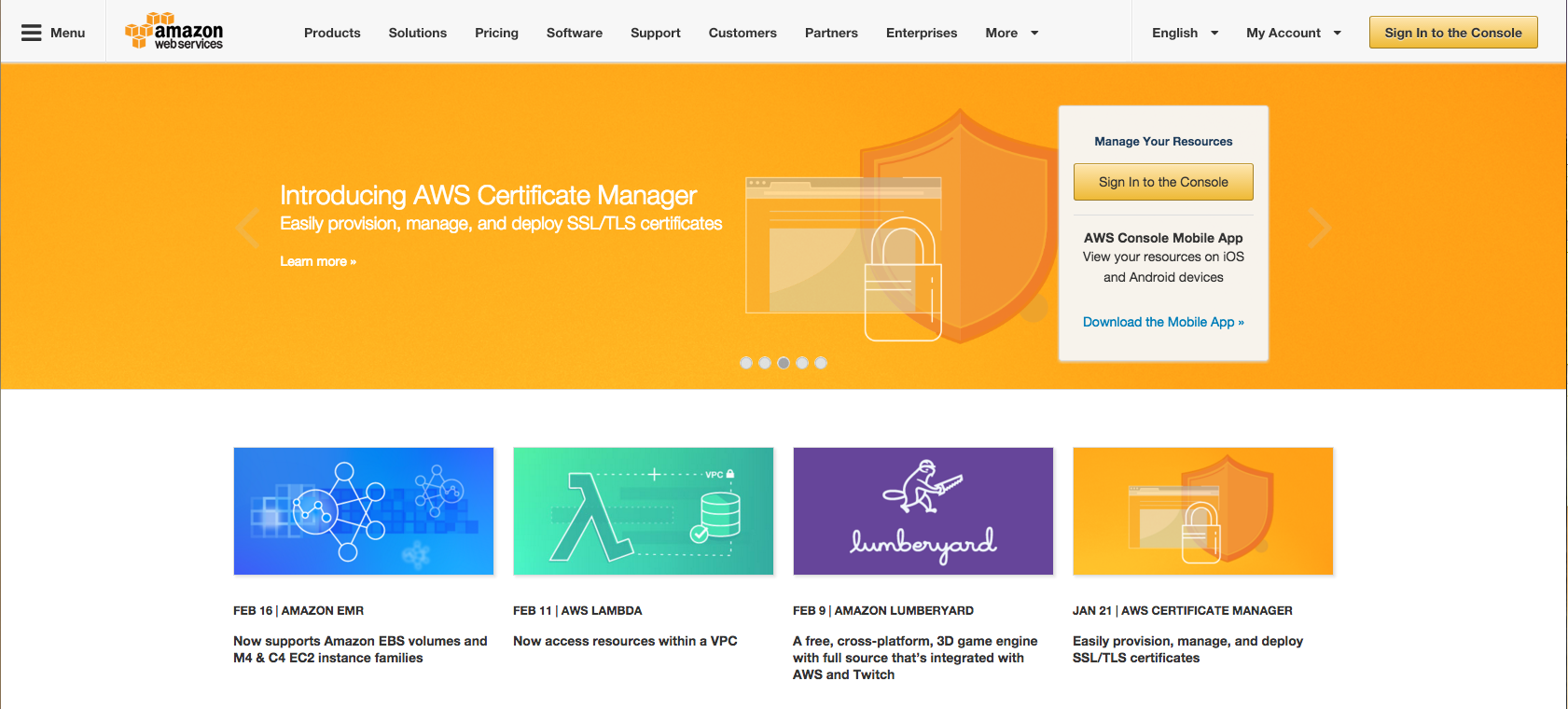
Task: Go to previous carousel slide arrow
Action: pos(248,228)
